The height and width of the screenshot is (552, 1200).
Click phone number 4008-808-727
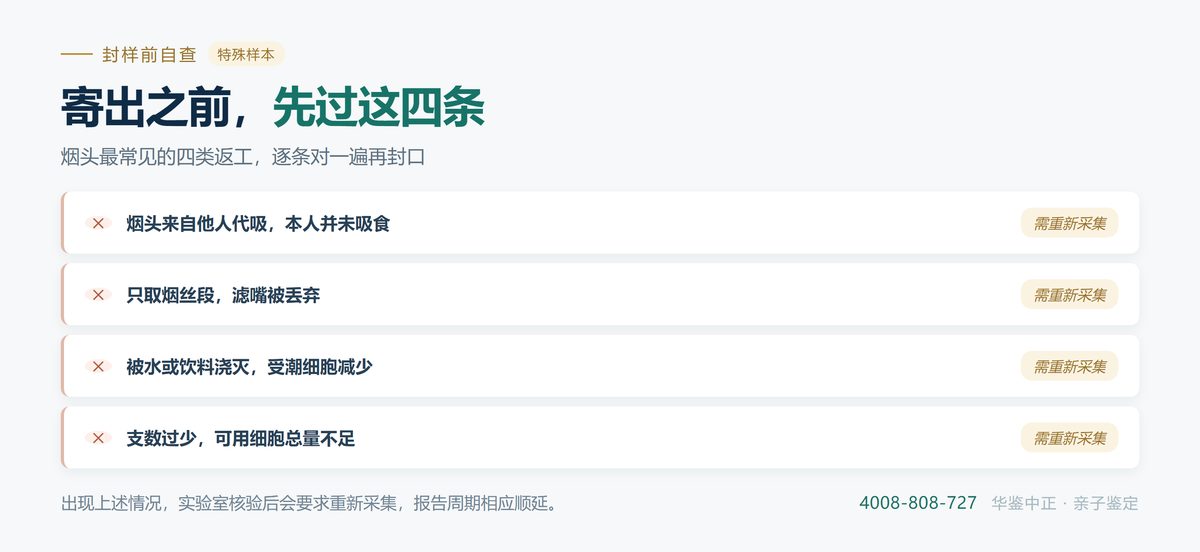918,503
